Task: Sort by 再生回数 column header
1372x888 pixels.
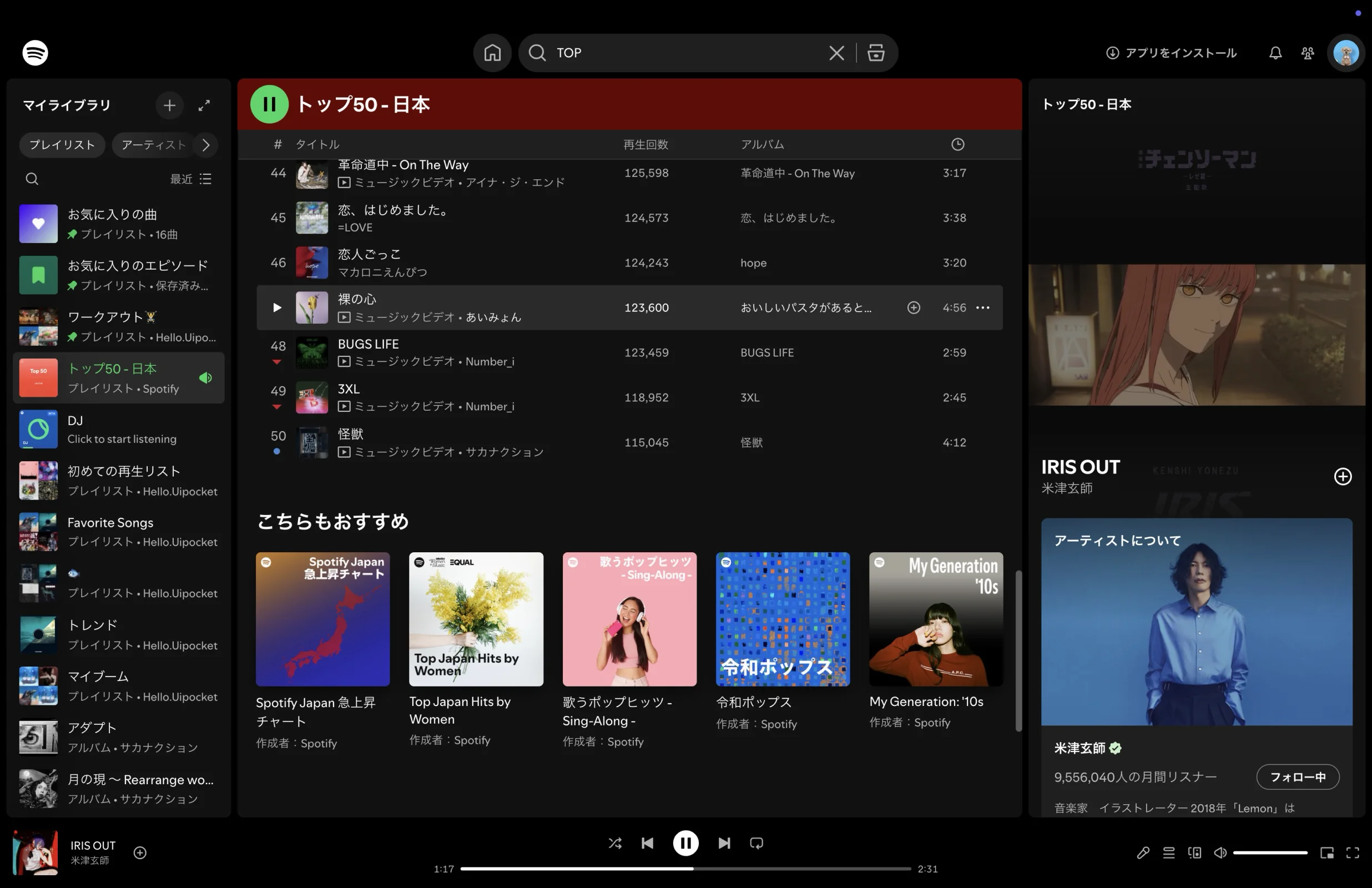Action: pyautogui.click(x=645, y=144)
